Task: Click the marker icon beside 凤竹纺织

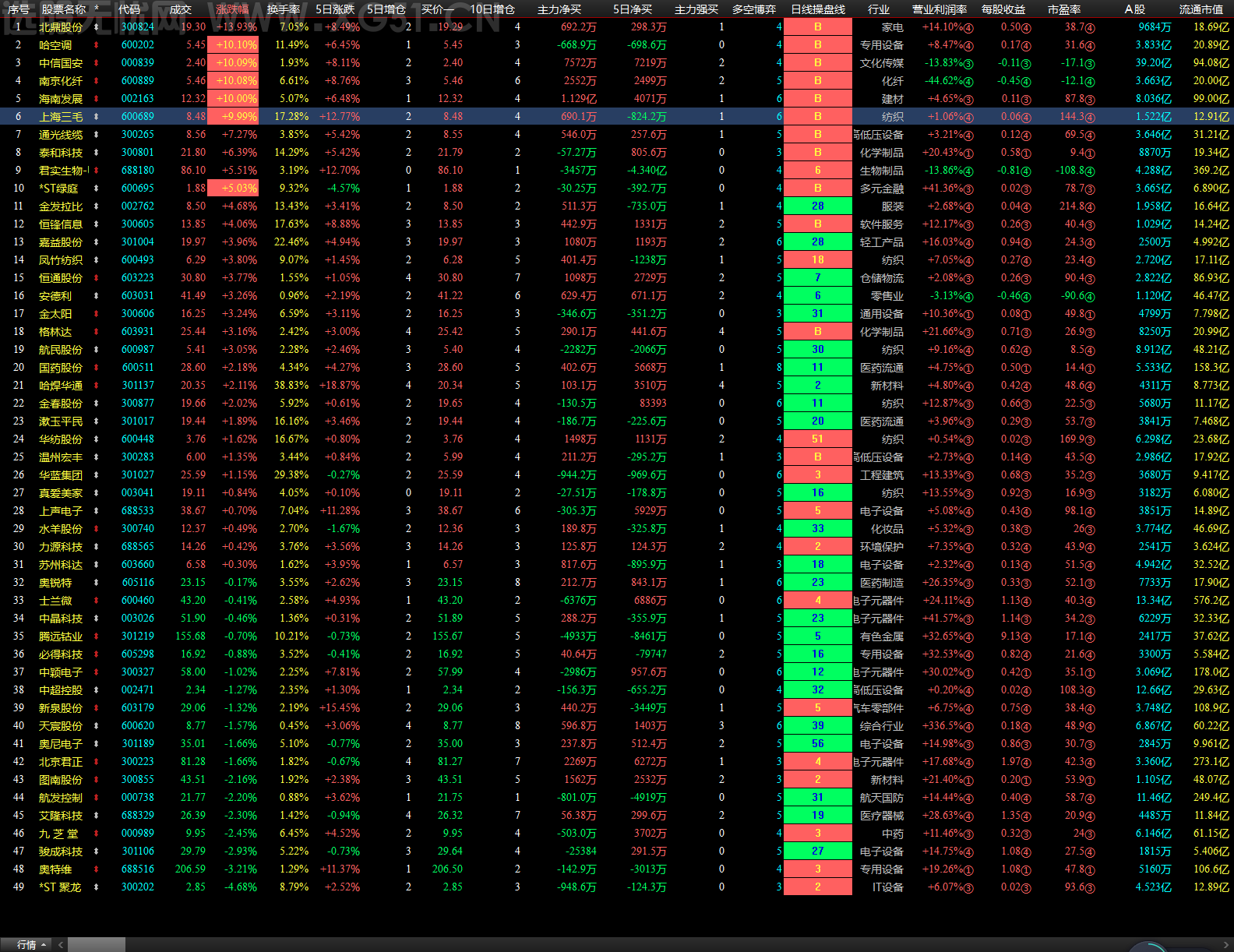Action: tap(97, 260)
